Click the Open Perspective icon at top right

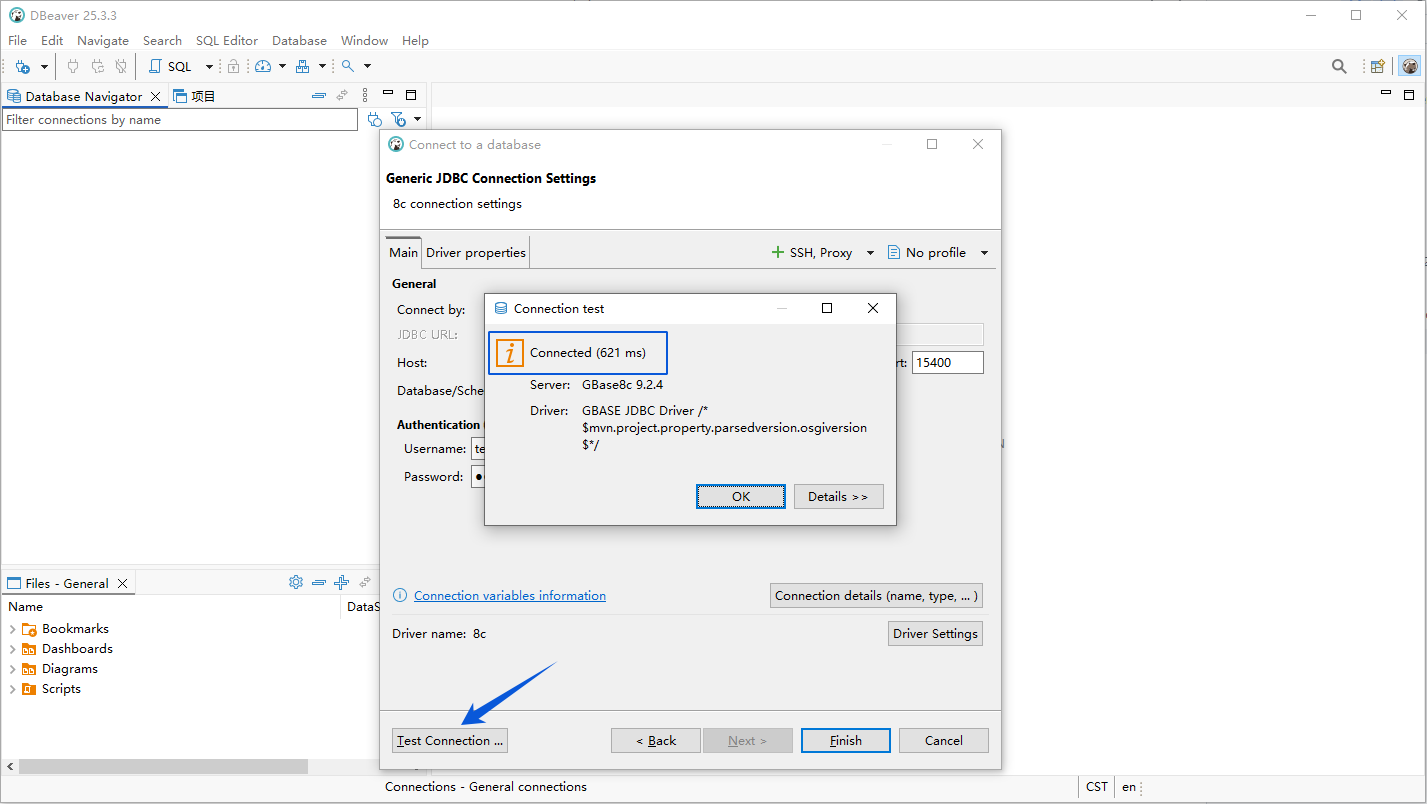point(1378,66)
